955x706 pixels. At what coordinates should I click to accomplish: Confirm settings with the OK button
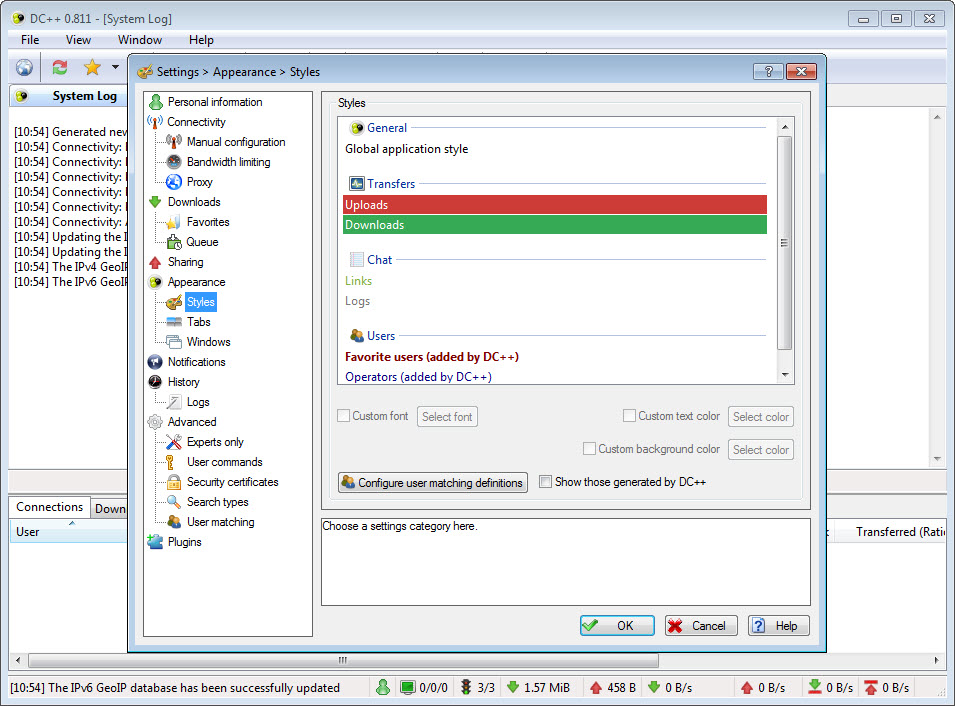pyautogui.click(x=618, y=626)
